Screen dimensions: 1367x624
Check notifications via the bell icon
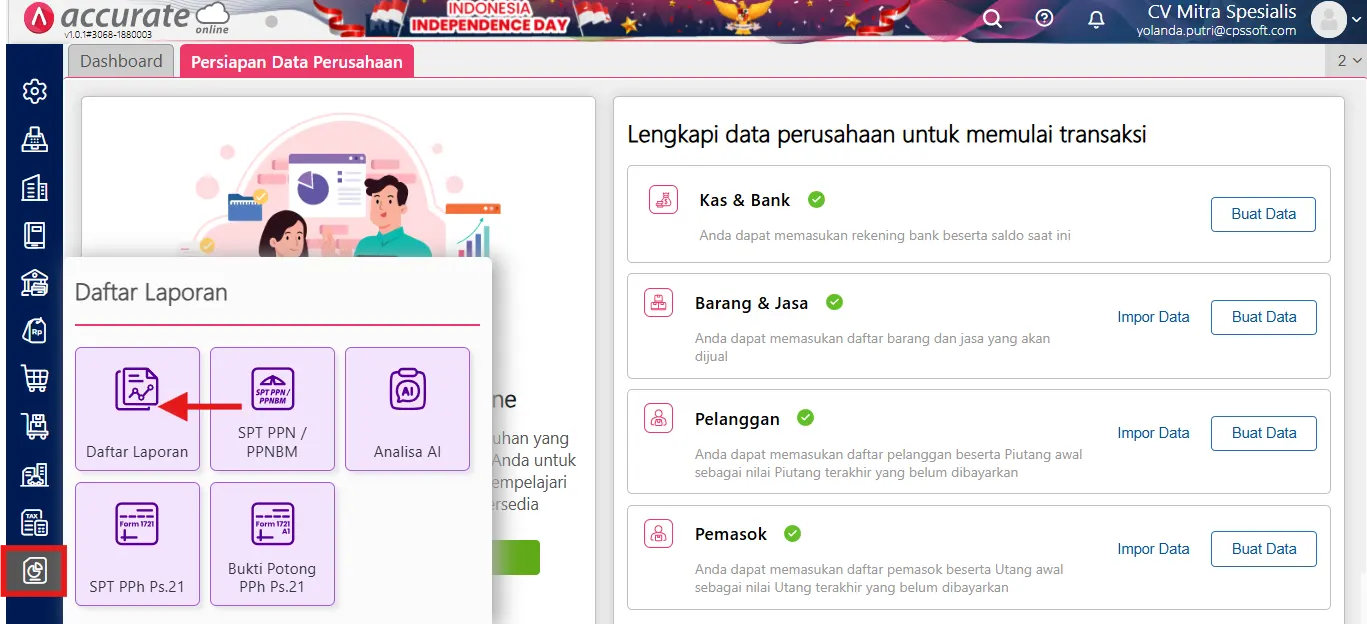pos(1095,19)
